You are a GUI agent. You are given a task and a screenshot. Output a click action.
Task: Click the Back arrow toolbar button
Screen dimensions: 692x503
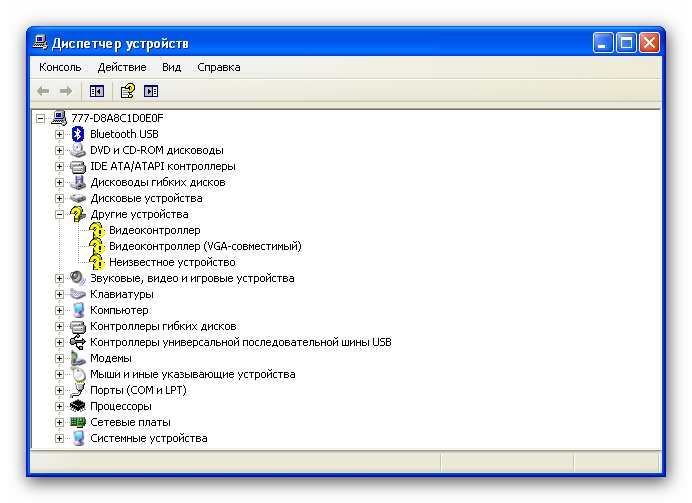tap(43, 91)
